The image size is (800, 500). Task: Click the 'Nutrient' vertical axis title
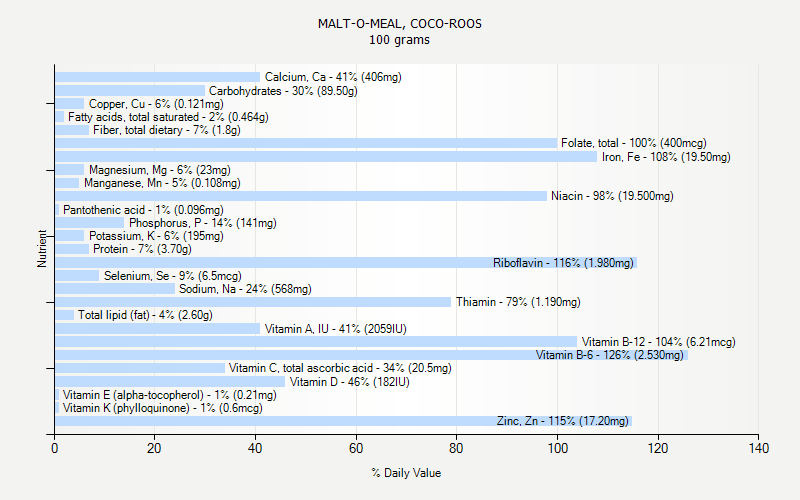click(x=42, y=248)
